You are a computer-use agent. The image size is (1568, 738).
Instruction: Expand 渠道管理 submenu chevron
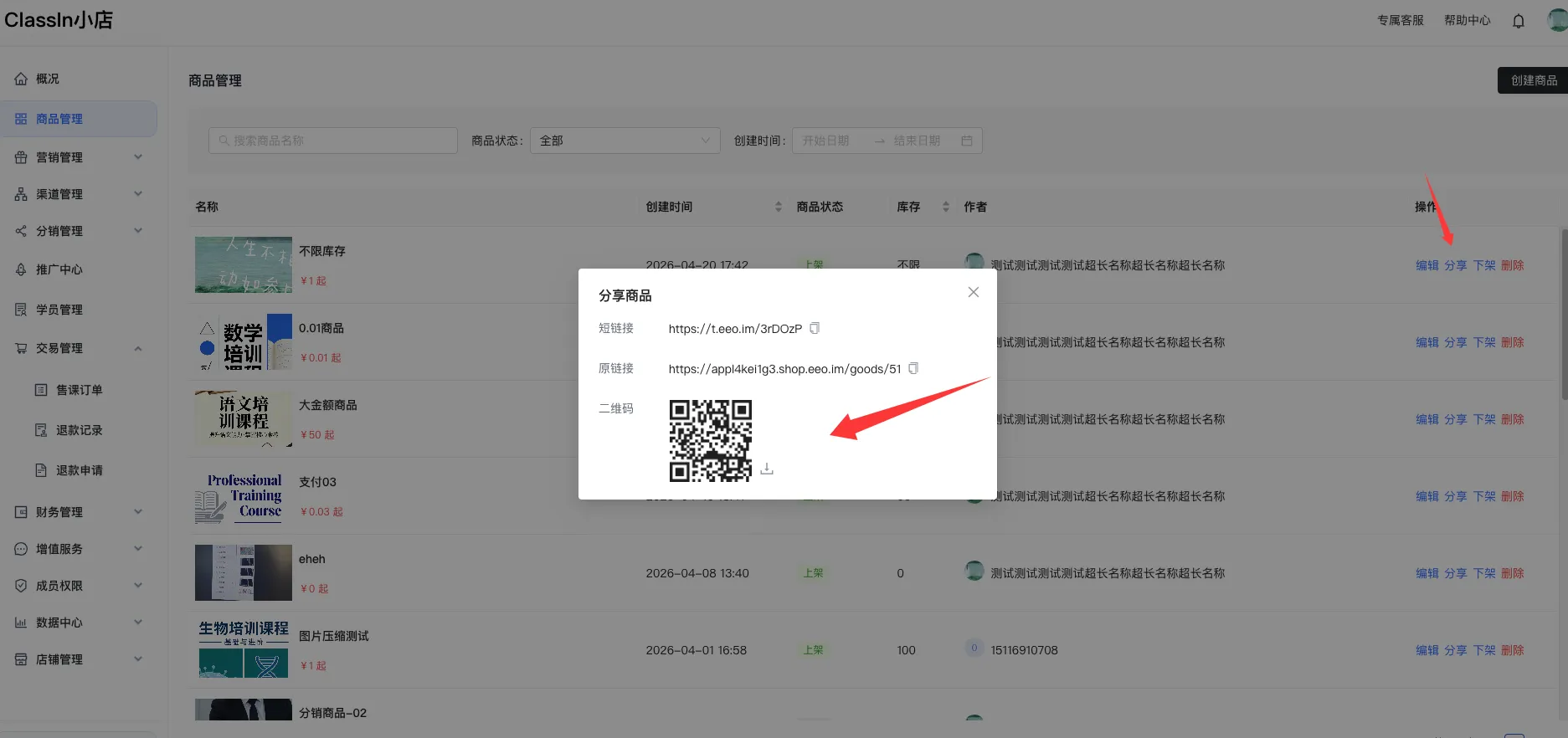(138, 194)
